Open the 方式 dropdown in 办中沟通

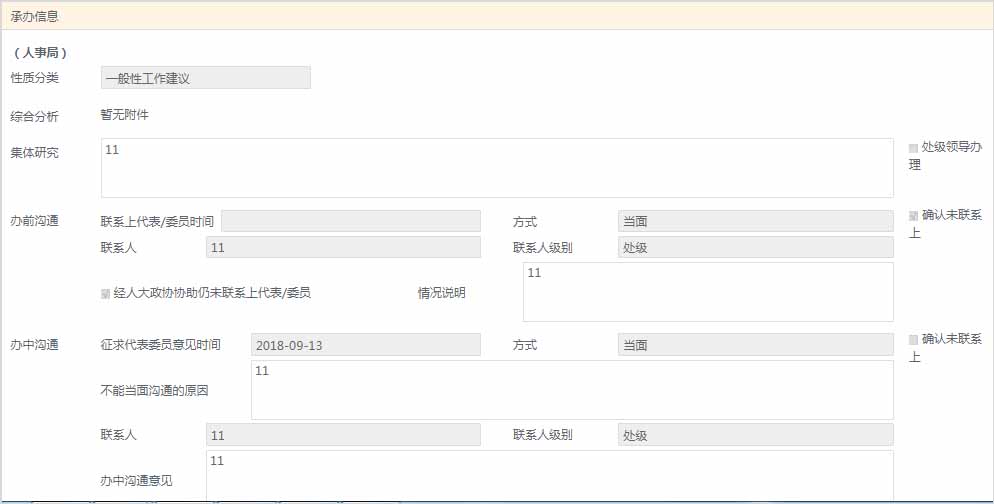point(755,345)
